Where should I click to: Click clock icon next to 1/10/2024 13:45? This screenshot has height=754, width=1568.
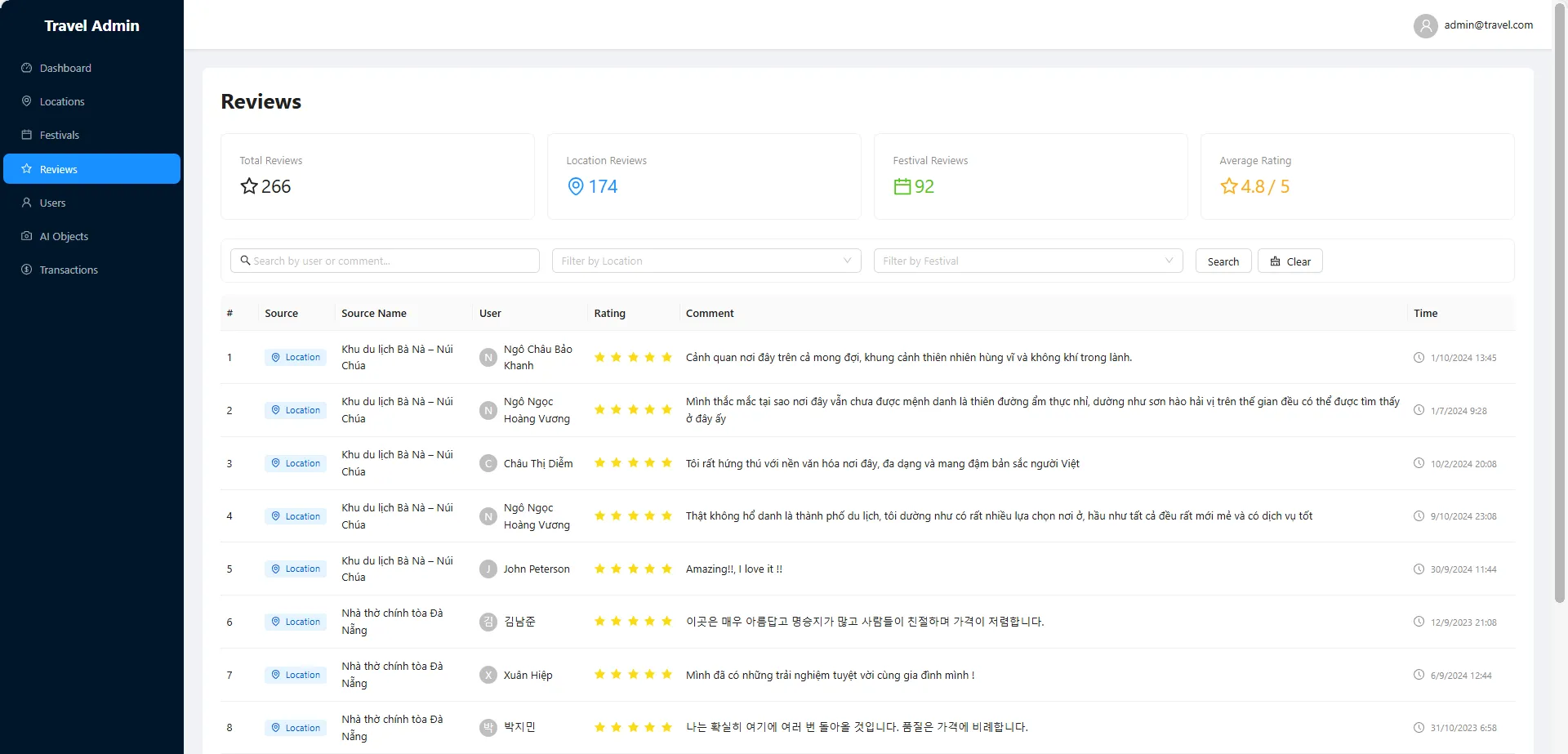click(1419, 357)
